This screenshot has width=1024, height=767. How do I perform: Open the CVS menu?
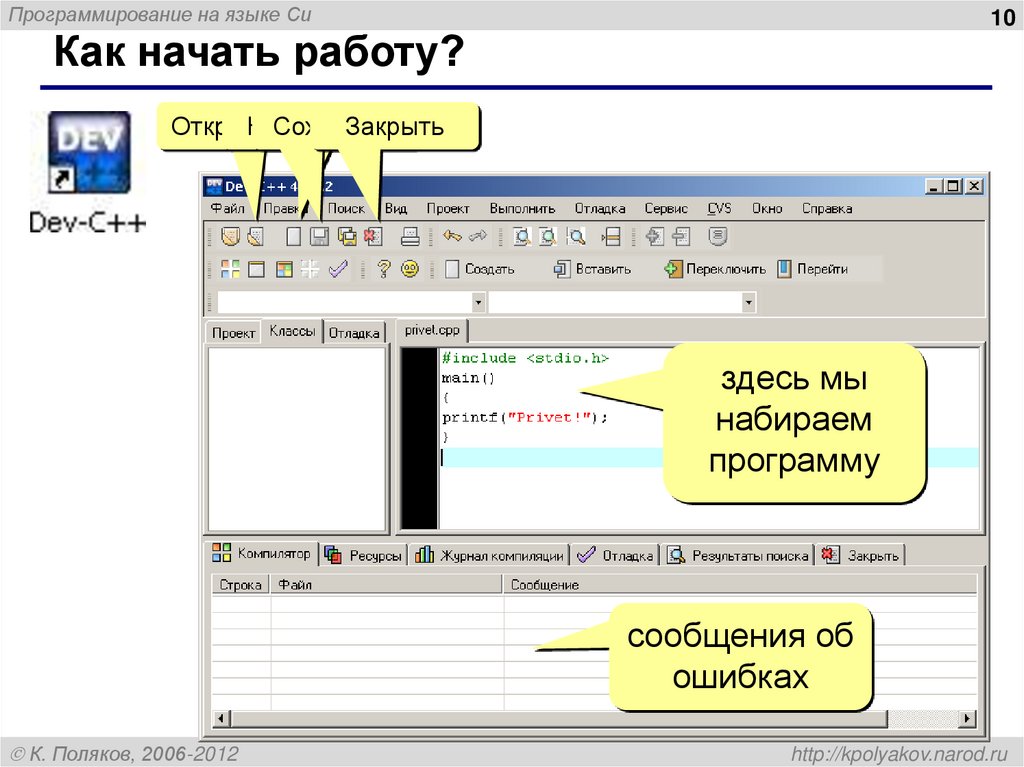pyautogui.click(x=719, y=208)
